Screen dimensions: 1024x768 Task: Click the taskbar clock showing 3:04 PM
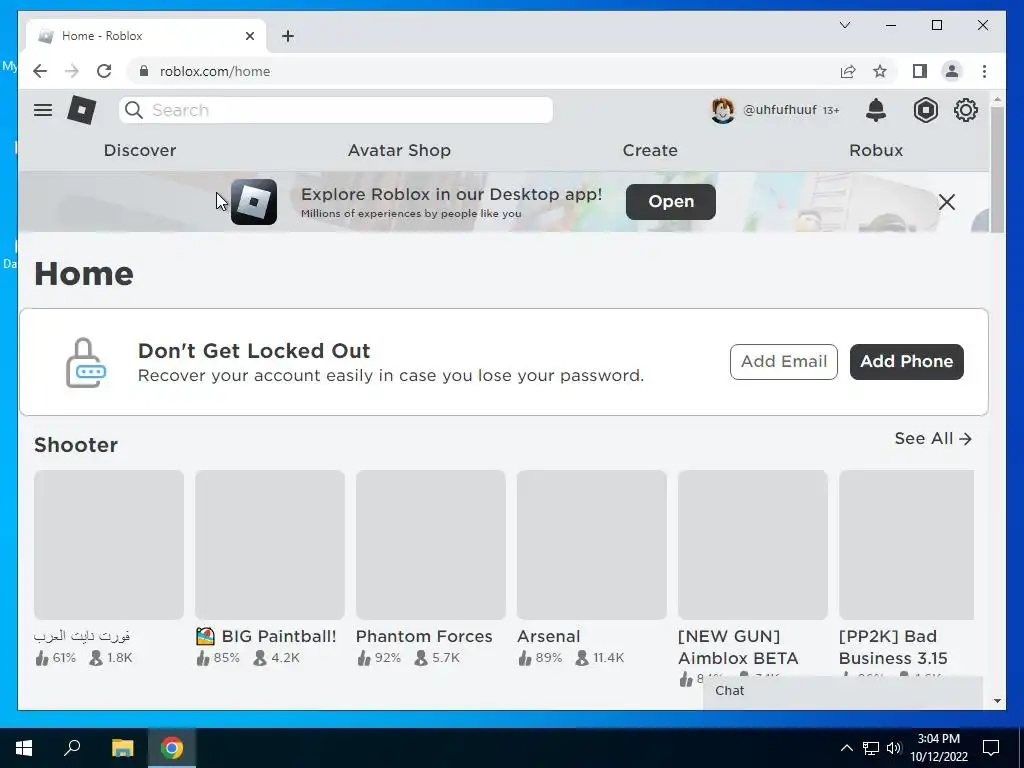[938, 748]
